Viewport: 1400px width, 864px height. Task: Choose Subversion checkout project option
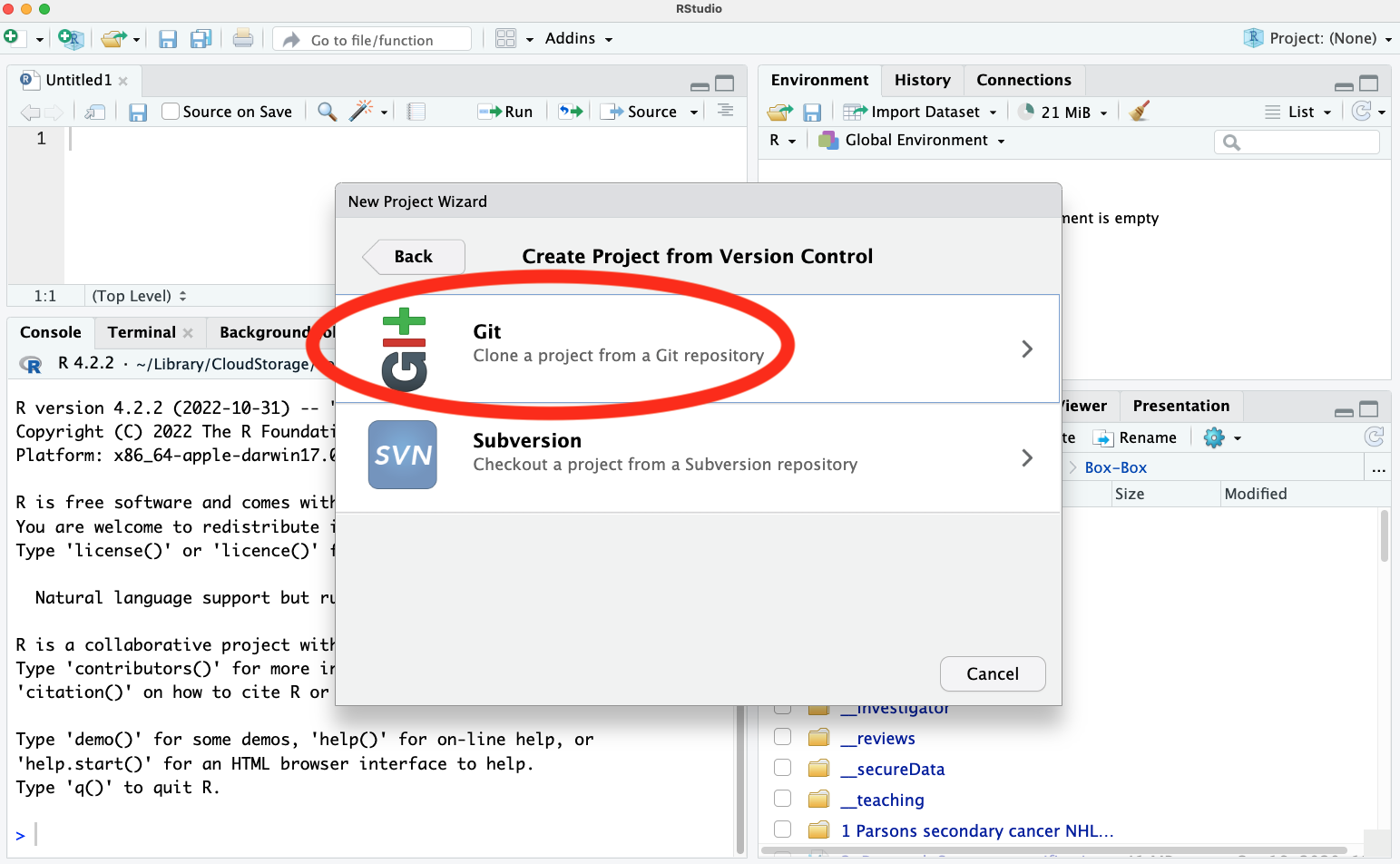coord(697,457)
